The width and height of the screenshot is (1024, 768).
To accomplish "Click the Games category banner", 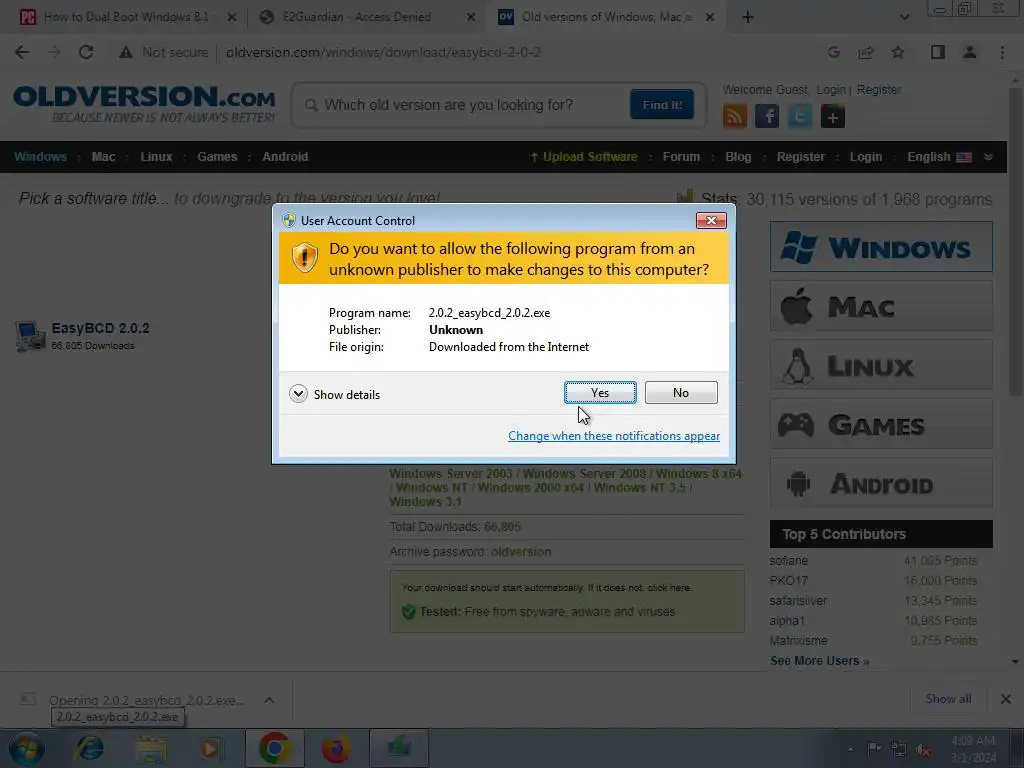I will [881, 424].
